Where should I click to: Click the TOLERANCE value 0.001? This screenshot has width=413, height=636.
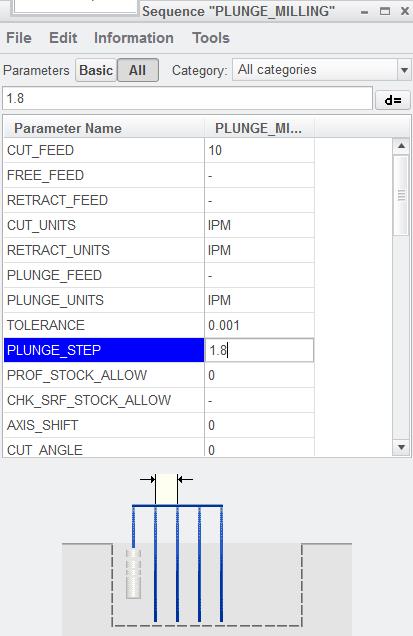(x=259, y=325)
